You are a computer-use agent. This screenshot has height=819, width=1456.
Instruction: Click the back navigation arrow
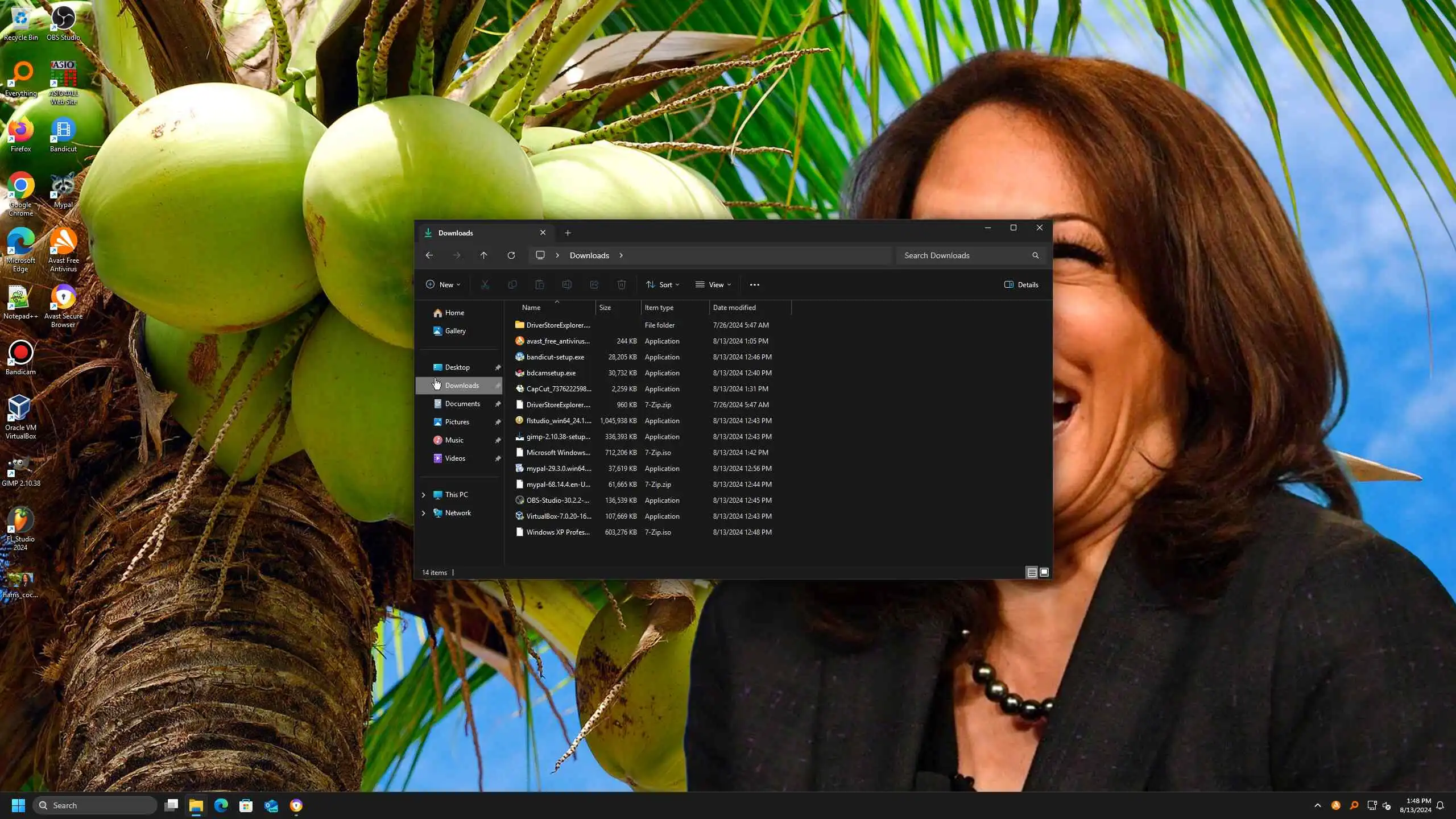click(x=429, y=255)
